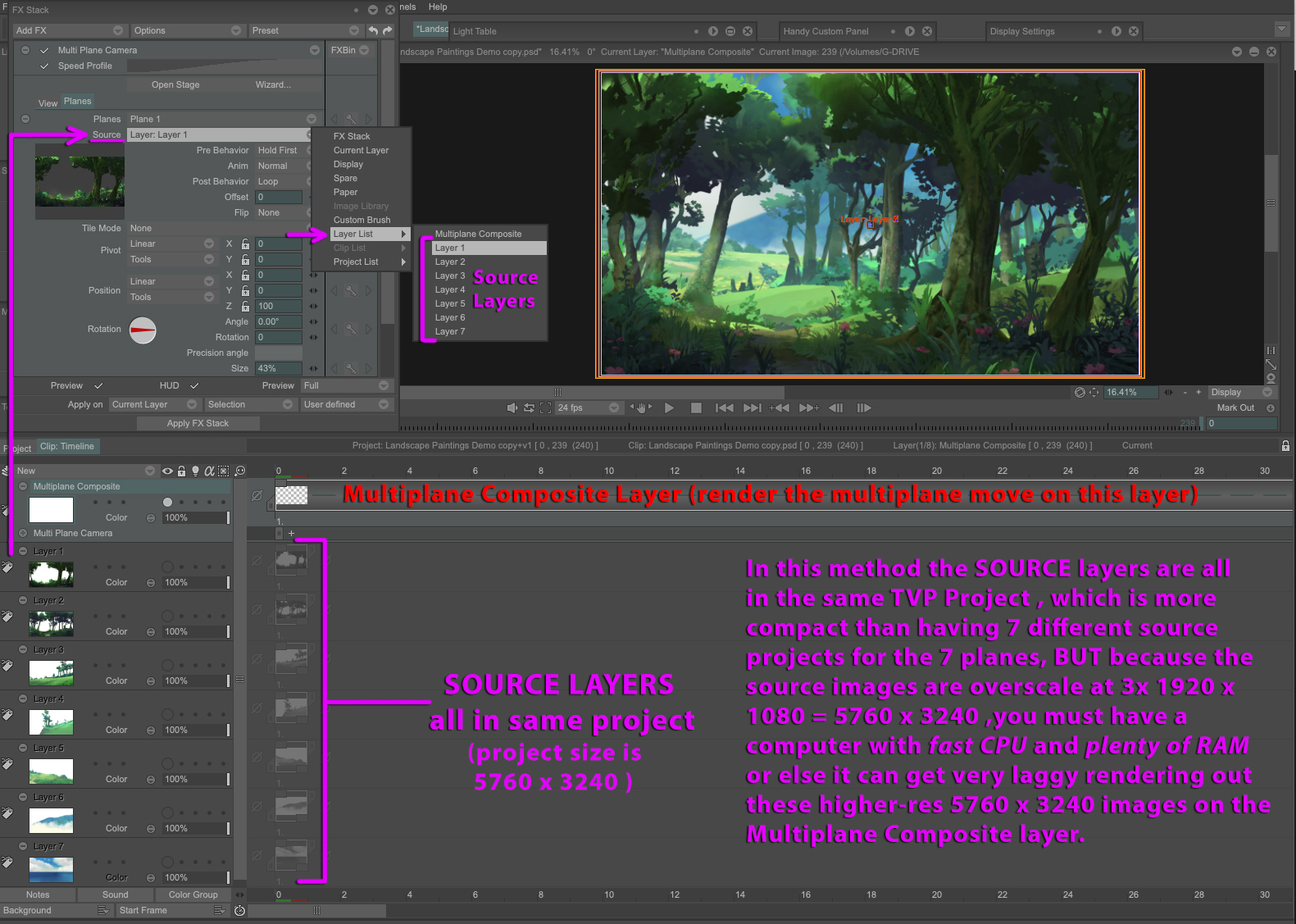Click the Layer 1 tag icon
1296x924 pixels.
[x=7, y=567]
